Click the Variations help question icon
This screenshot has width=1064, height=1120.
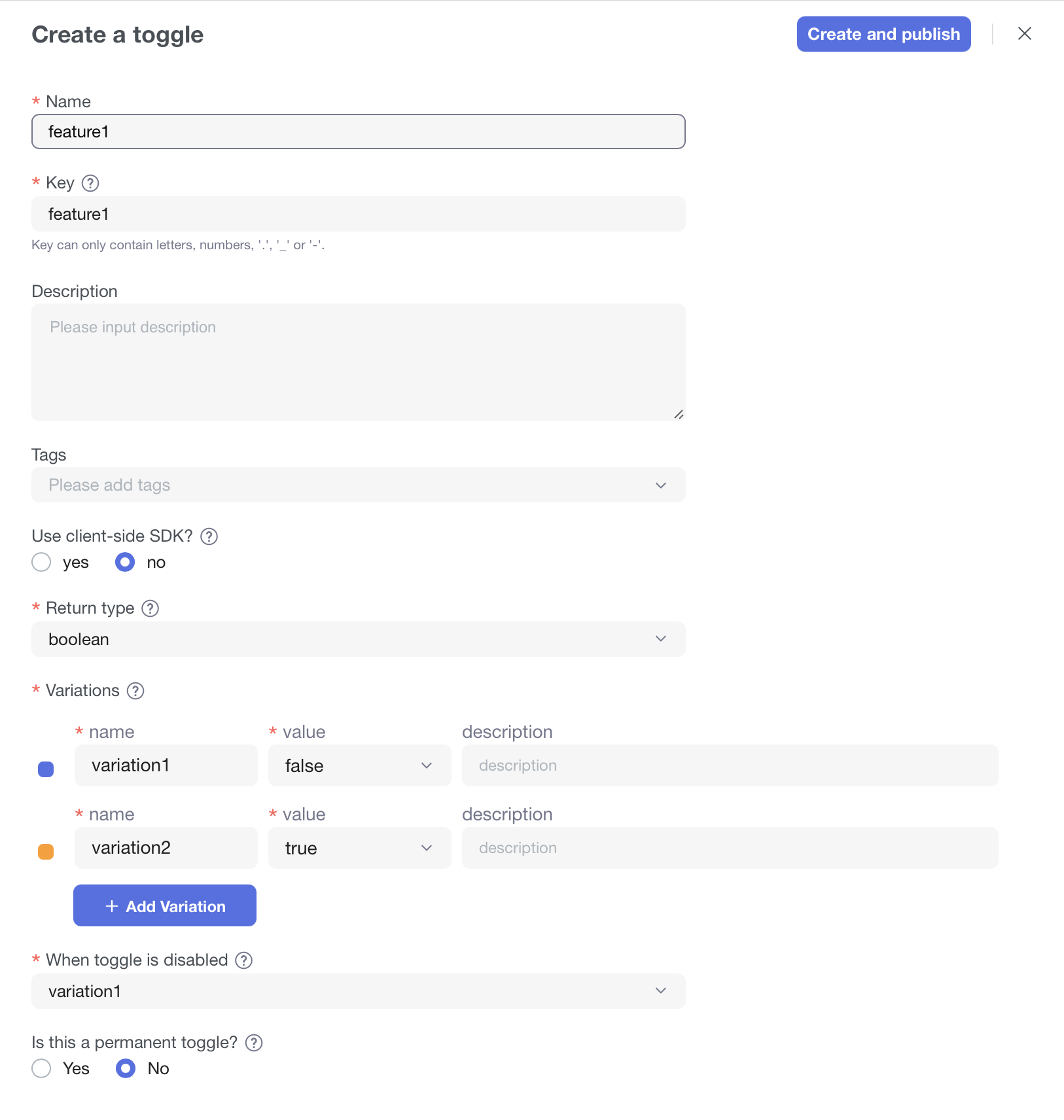coord(135,691)
